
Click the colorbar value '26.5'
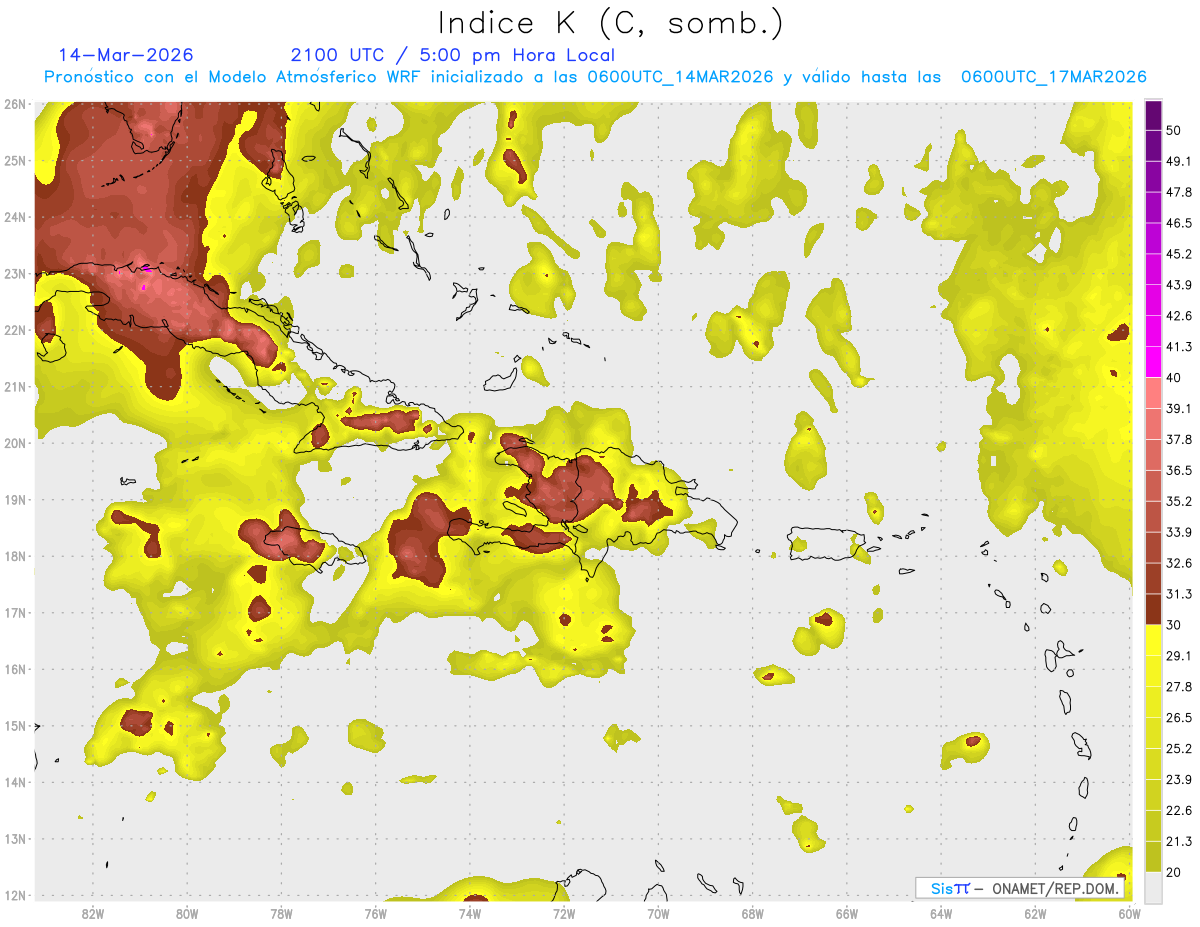(x=1178, y=718)
